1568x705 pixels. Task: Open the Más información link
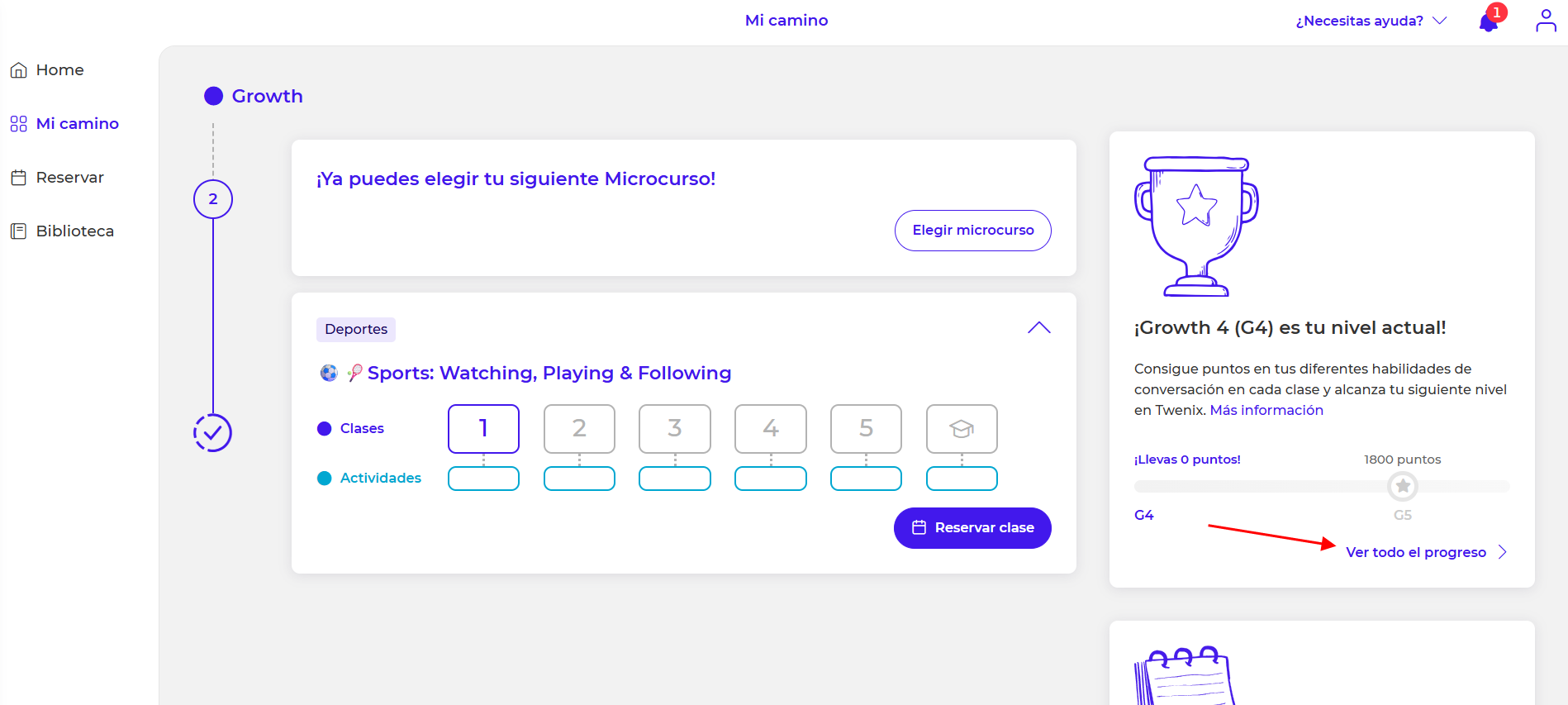point(1266,411)
